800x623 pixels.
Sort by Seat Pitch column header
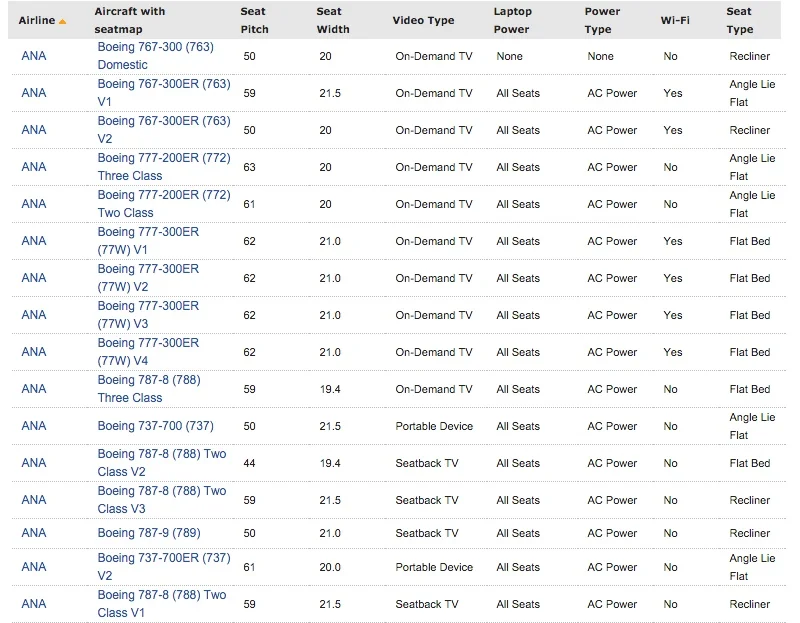click(254, 20)
